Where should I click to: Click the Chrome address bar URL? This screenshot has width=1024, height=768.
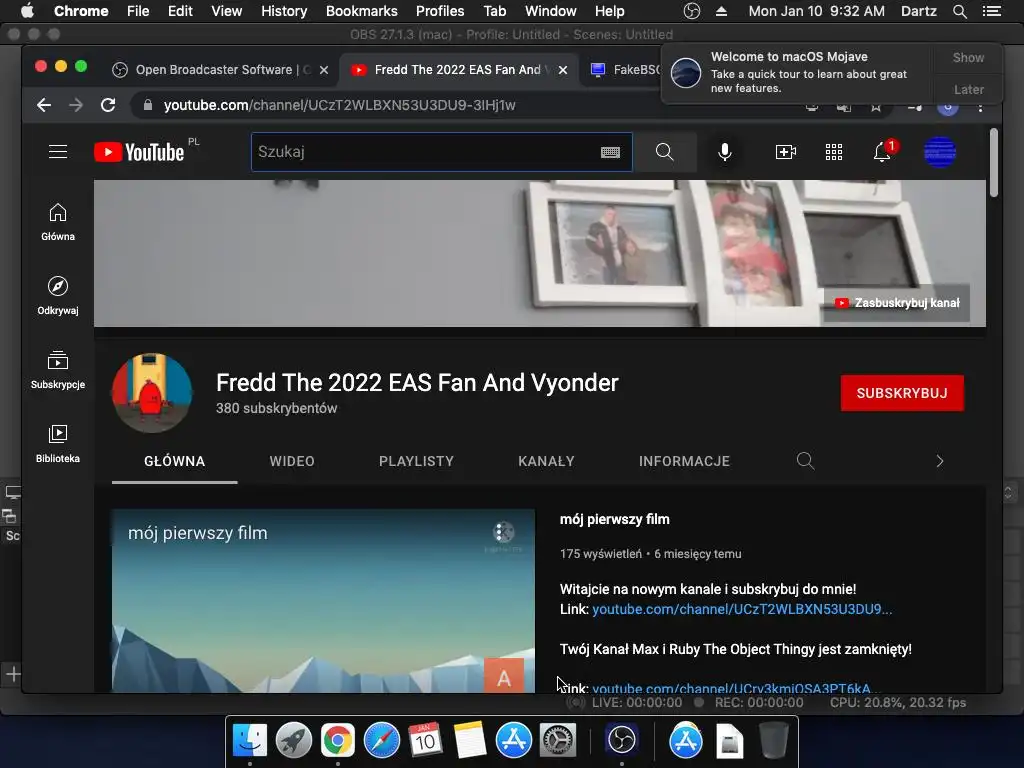click(x=340, y=105)
